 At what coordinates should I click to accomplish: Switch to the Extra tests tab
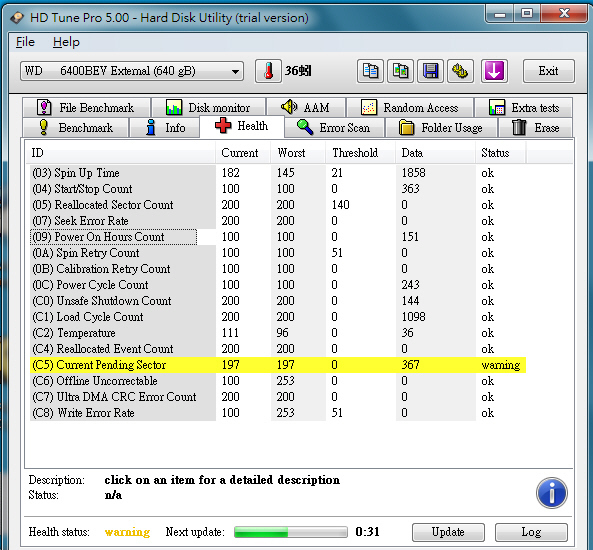coord(524,107)
